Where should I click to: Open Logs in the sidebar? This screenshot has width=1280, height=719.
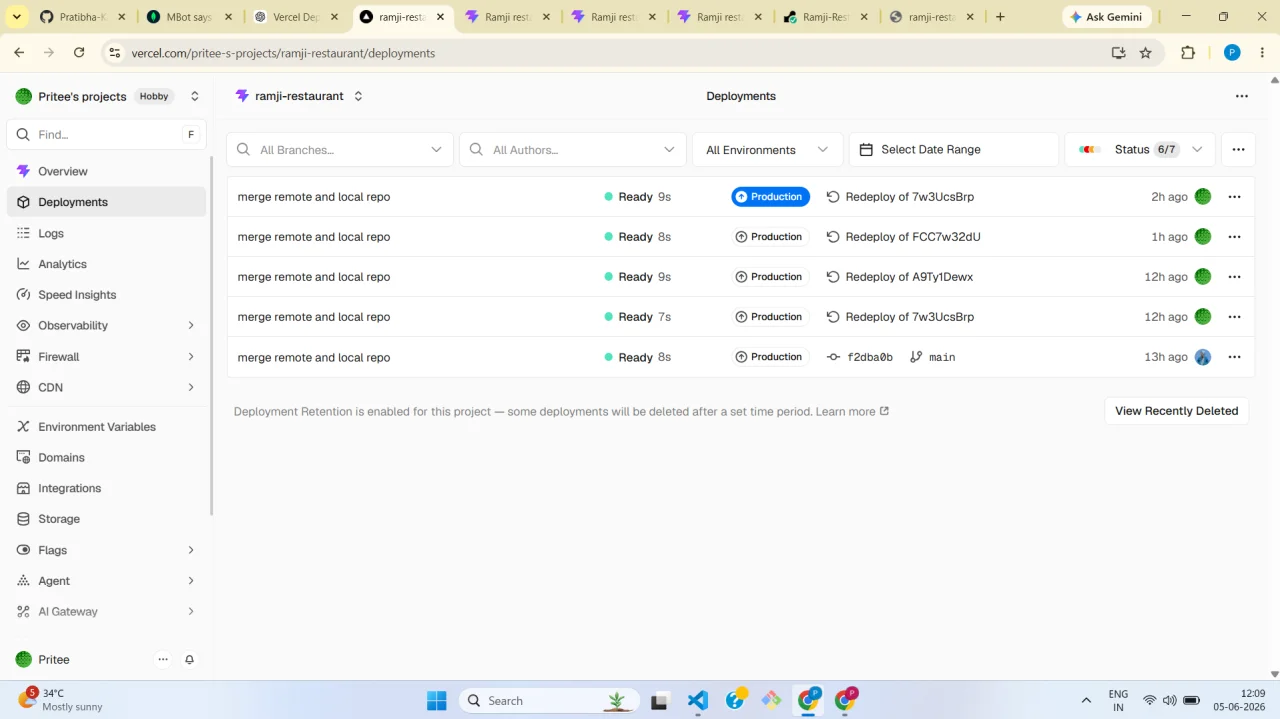(106, 233)
